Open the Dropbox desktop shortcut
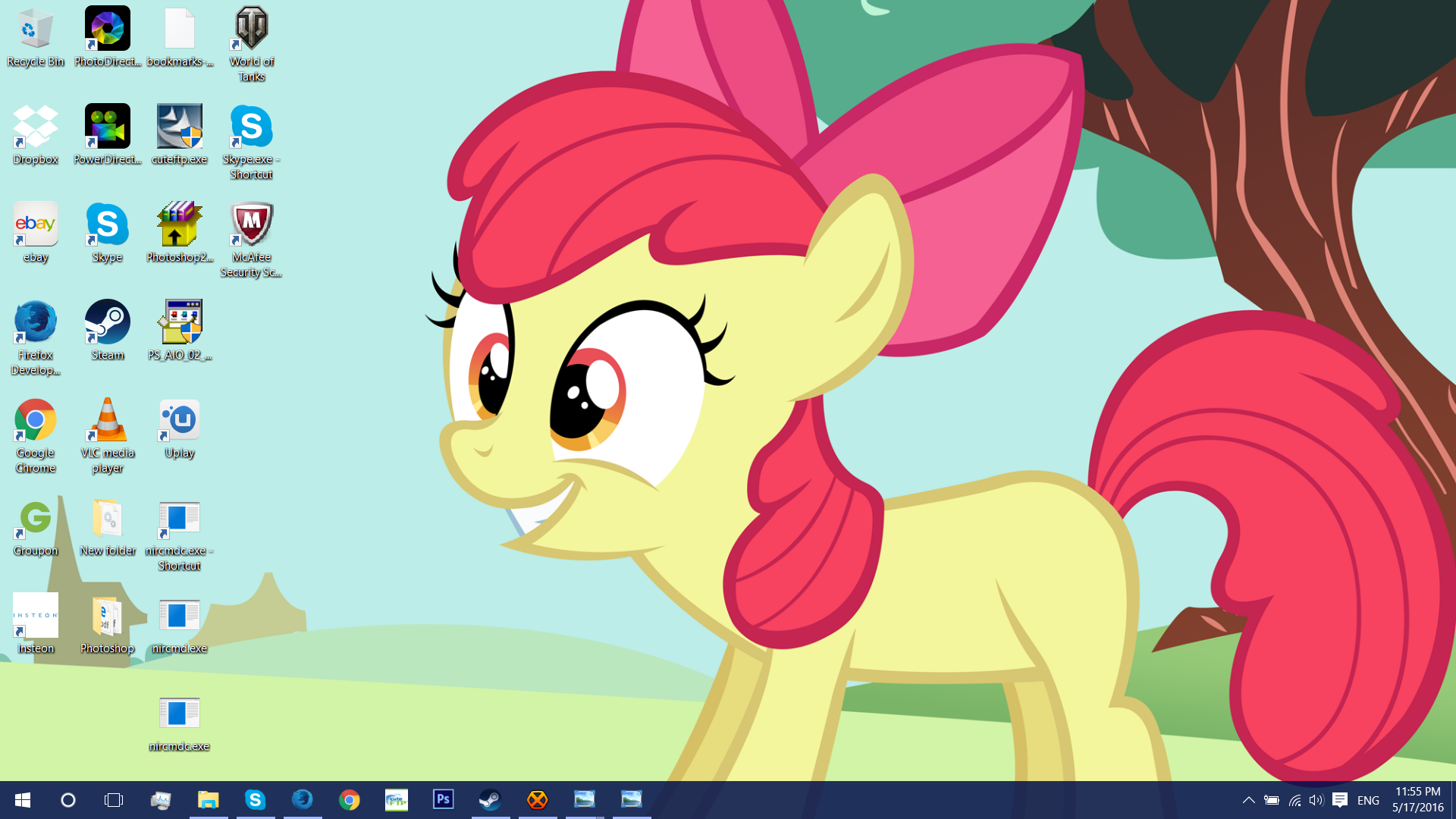Image resolution: width=1456 pixels, height=819 pixels. (x=36, y=127)
